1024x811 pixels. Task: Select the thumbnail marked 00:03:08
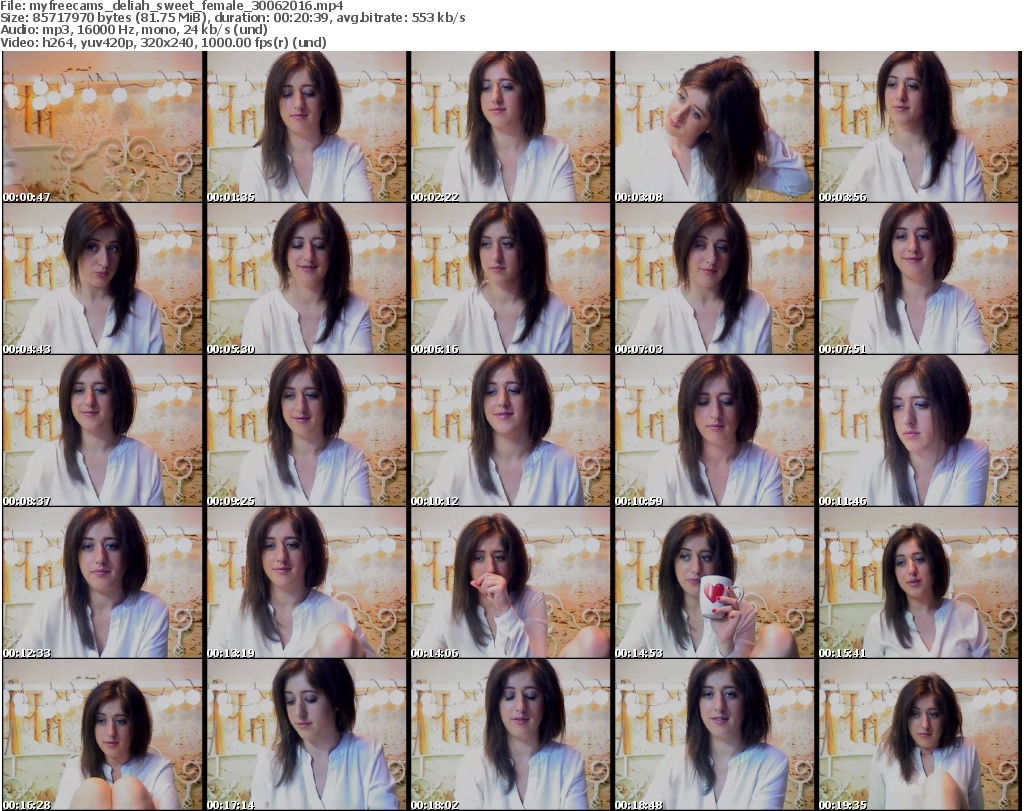714,127
